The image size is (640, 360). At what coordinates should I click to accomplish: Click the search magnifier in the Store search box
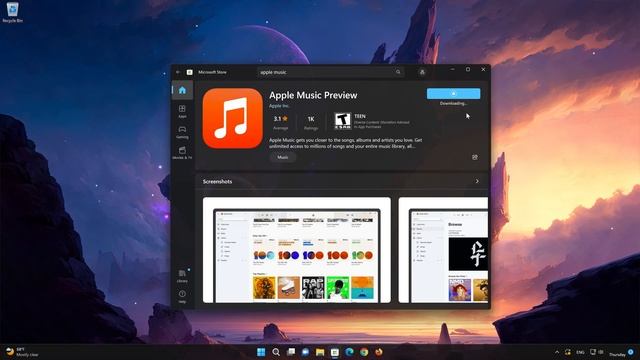coord(398,72)
